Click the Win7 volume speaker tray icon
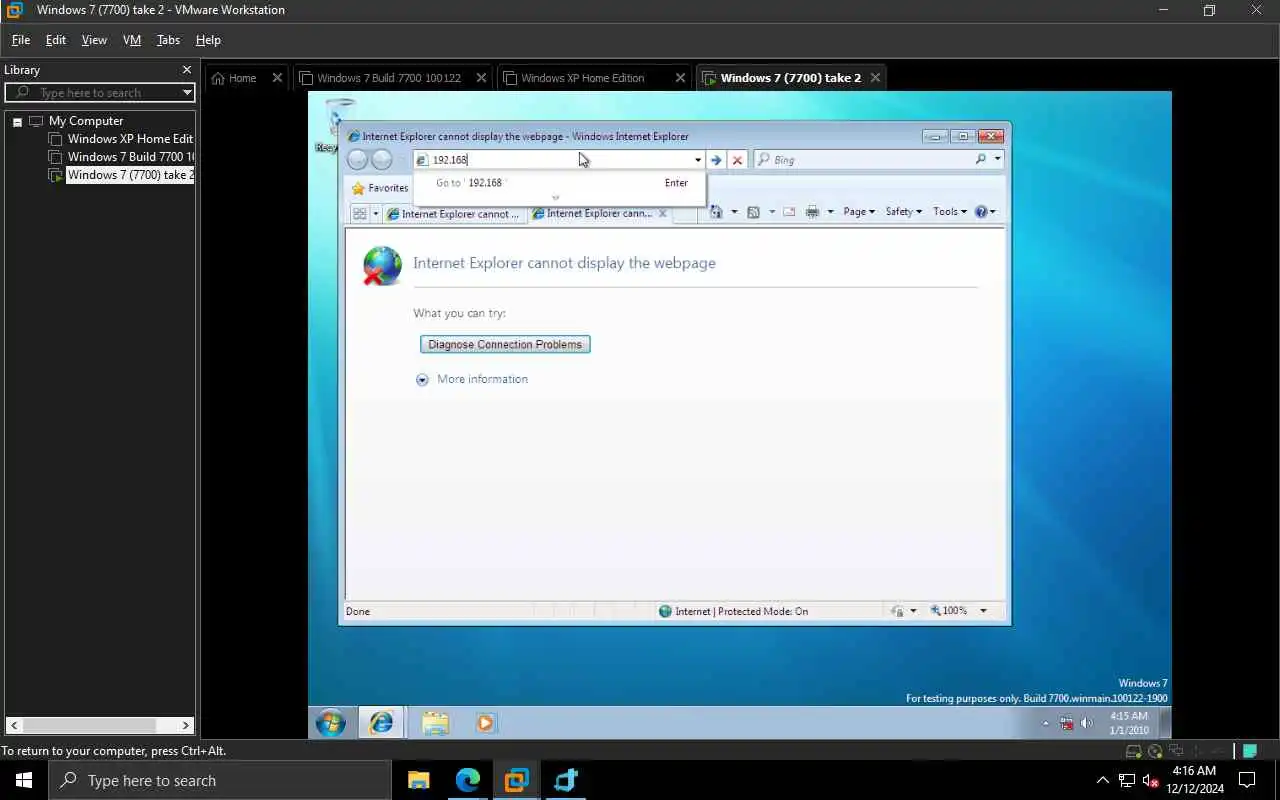Image resolution: width=1280 pixels, height=800 pixels. coord(1087,723)
